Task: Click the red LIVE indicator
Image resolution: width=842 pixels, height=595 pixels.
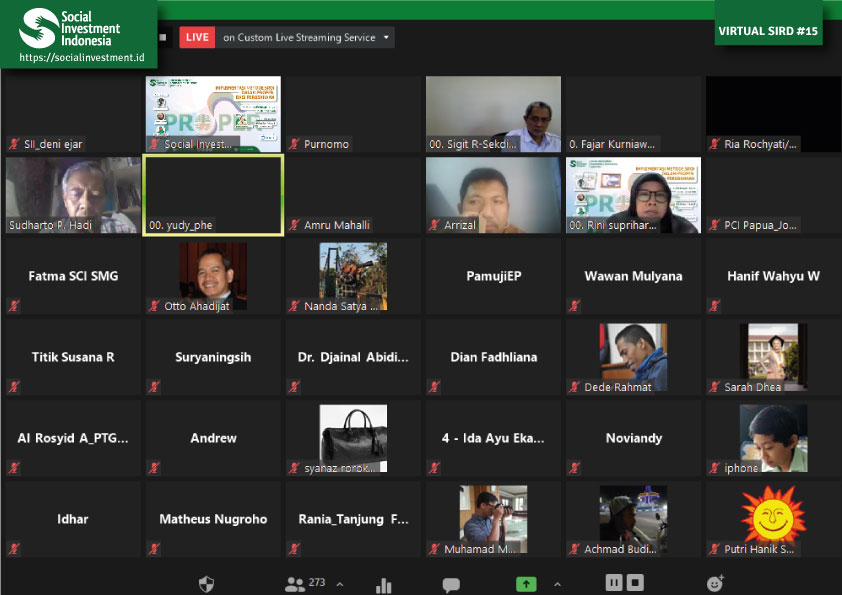Action: [x=198, y=38]
